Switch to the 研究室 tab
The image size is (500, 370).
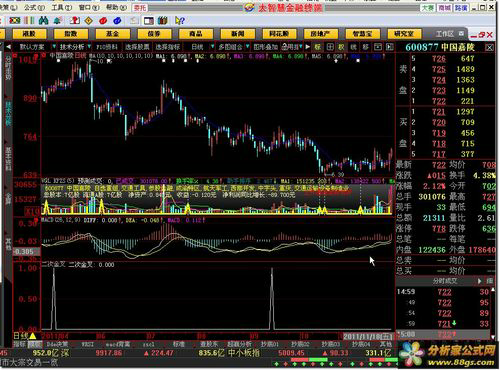click(x=404, y=34)
